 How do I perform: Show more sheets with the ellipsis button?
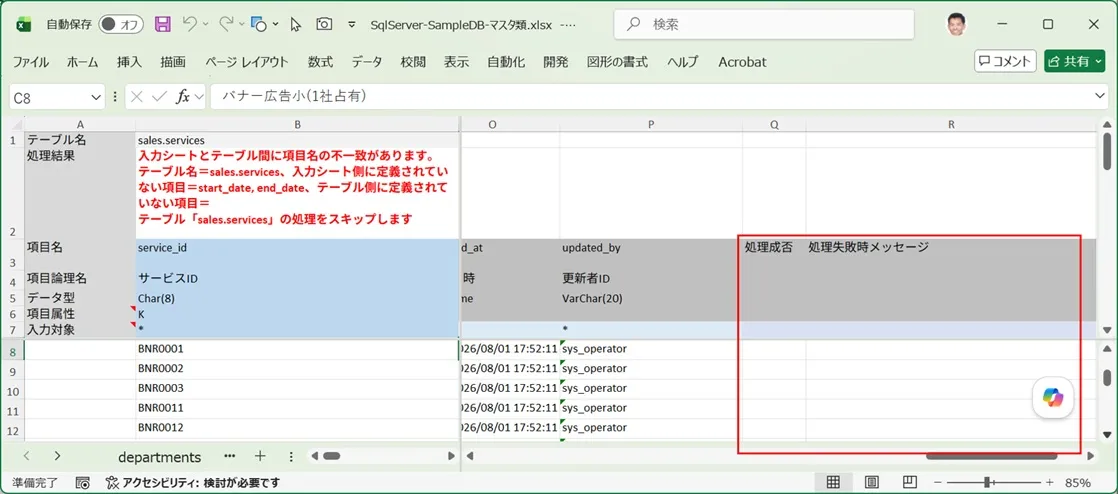click(x=229, y=456)
